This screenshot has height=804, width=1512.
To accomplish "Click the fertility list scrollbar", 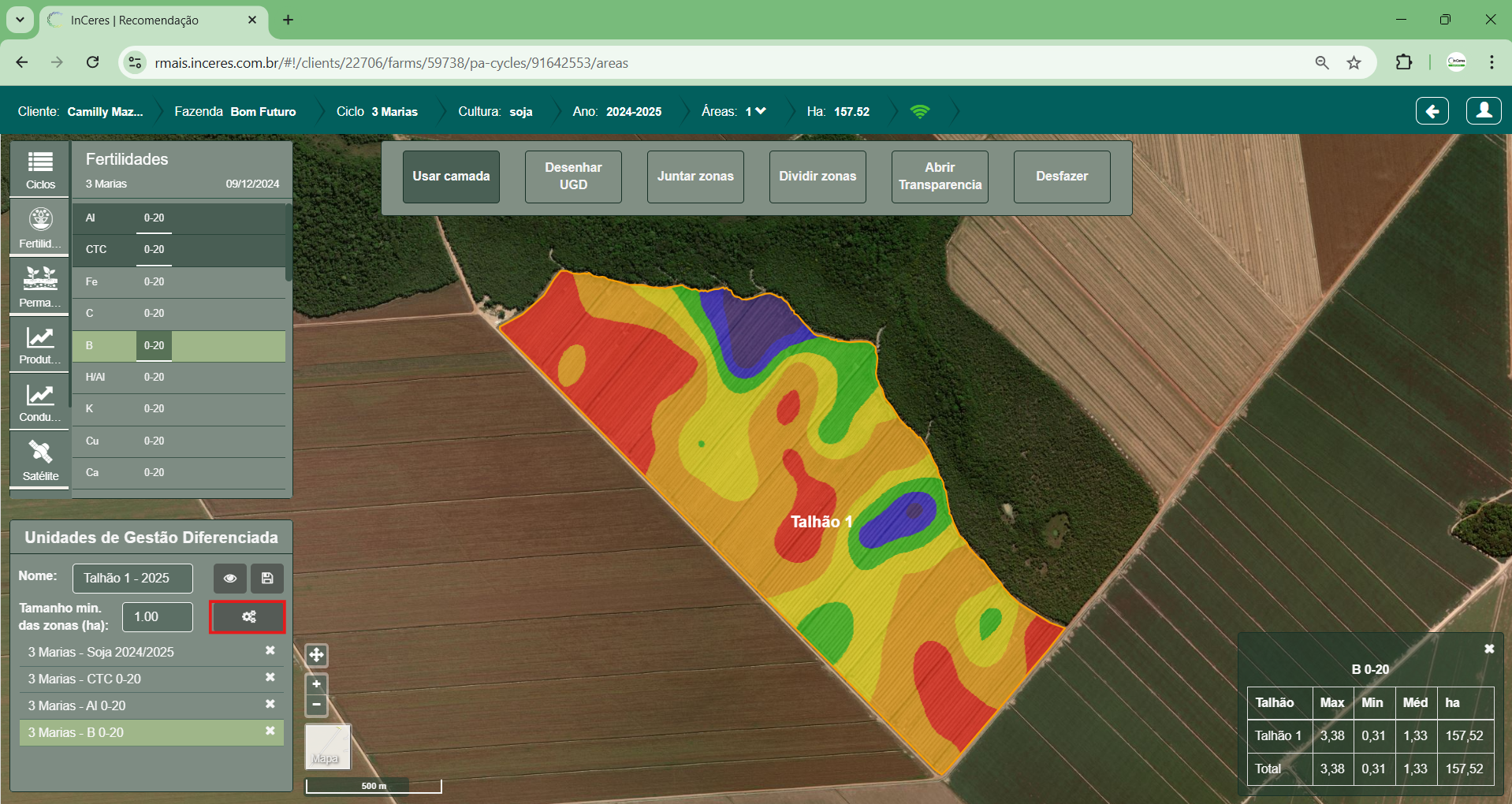I will coord(289,243).
